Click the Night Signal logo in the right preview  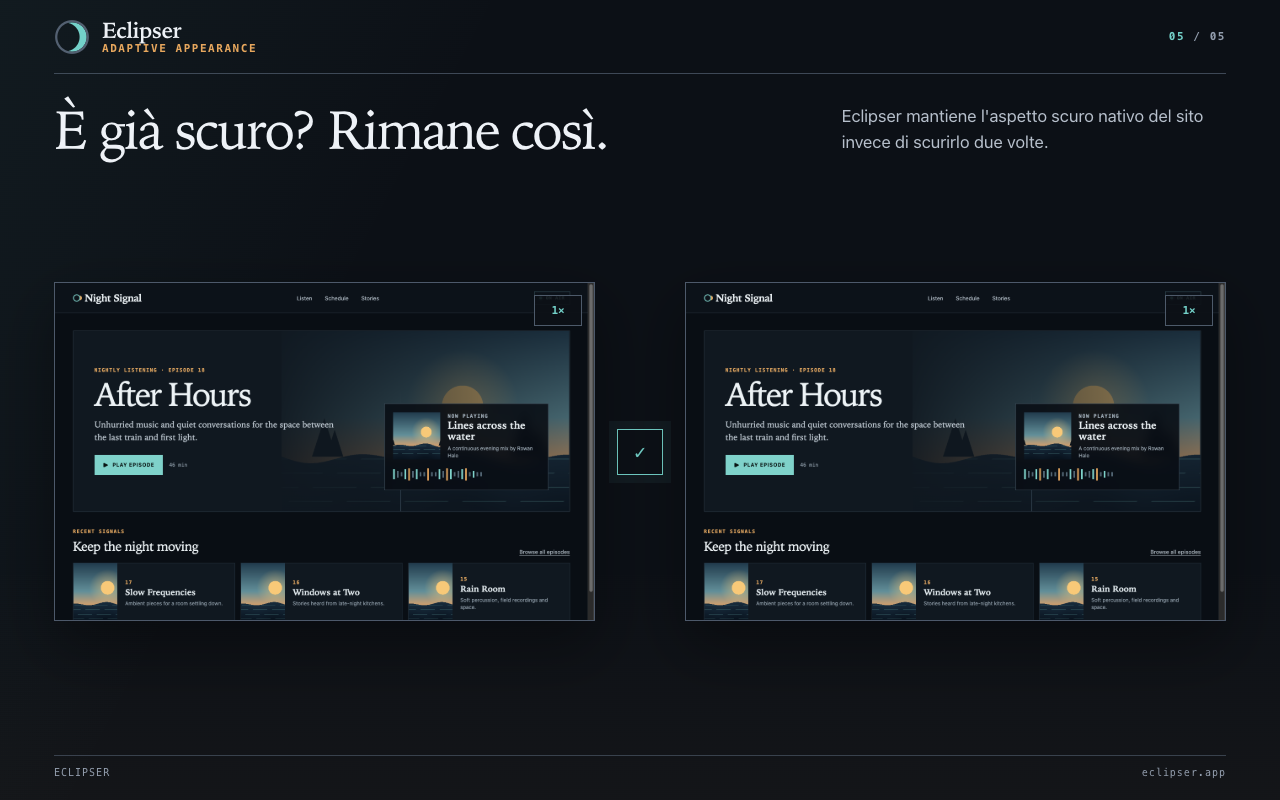pyautogui.click(x=738, y=298)
